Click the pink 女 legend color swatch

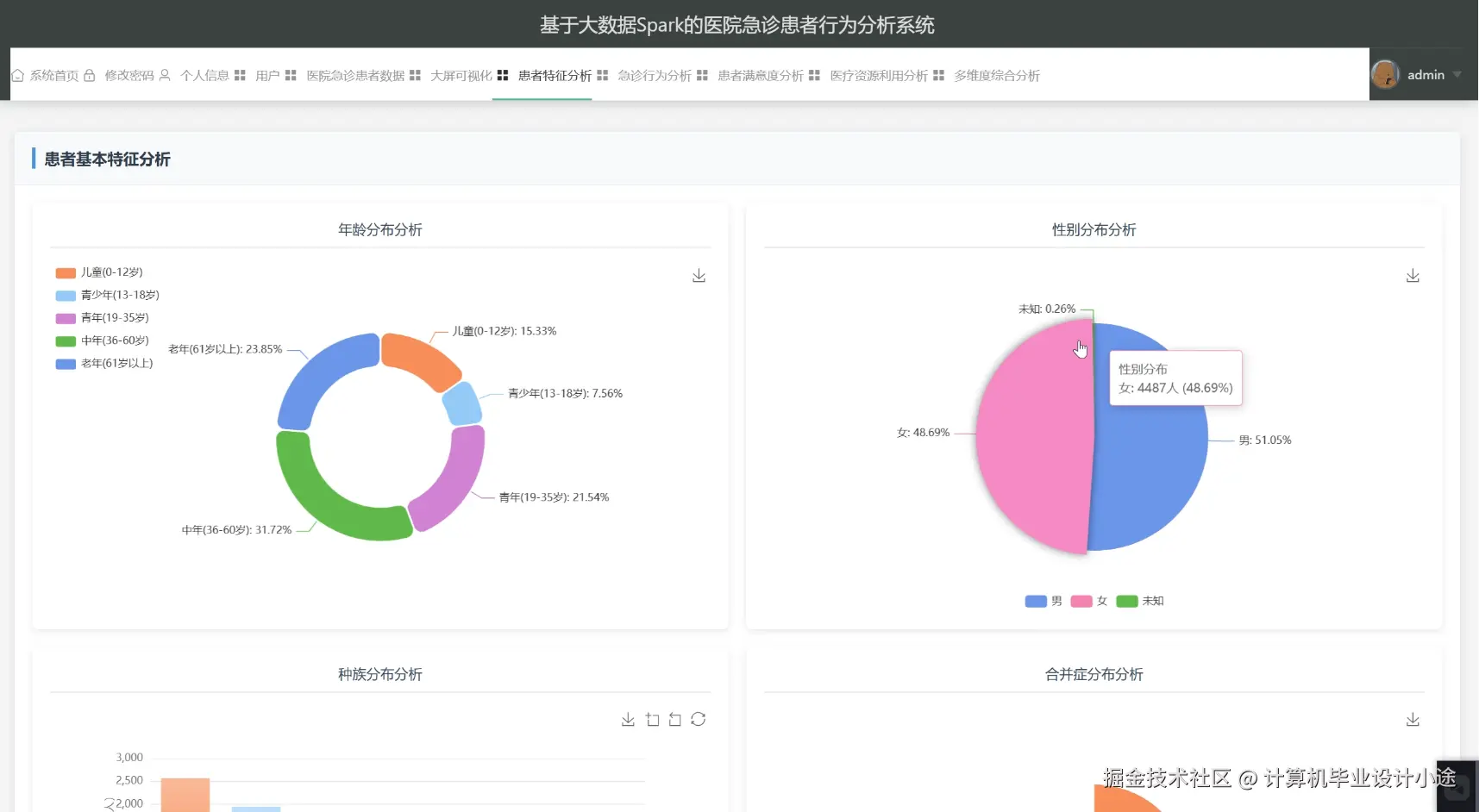[x=1081, y=601]
